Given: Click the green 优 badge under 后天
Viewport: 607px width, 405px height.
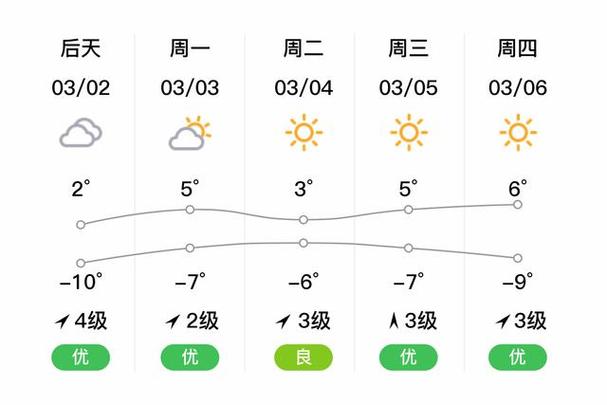Looking at the screenshot, I should [81, 357].
